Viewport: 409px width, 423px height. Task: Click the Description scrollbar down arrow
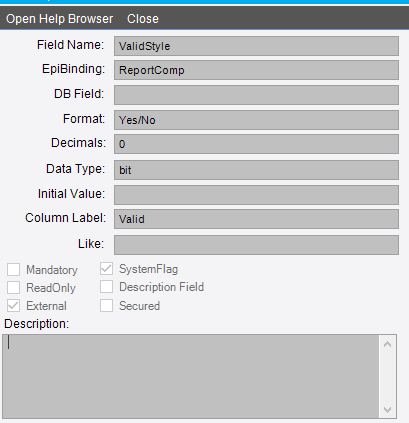pos(387,409)
